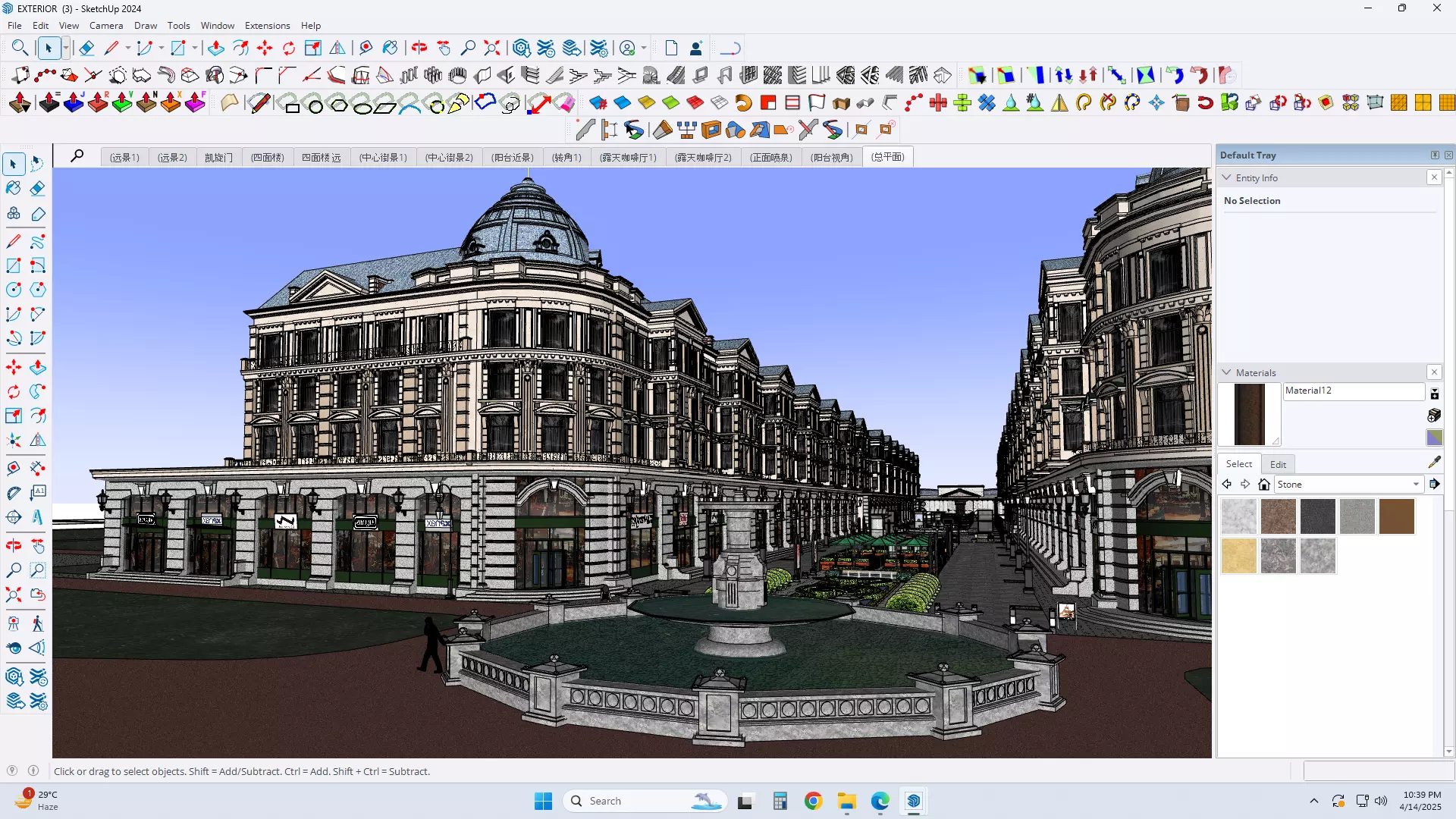Collapse the Entity Info panel
This screenshot has width=1456, height=819.
(1227, 177)
